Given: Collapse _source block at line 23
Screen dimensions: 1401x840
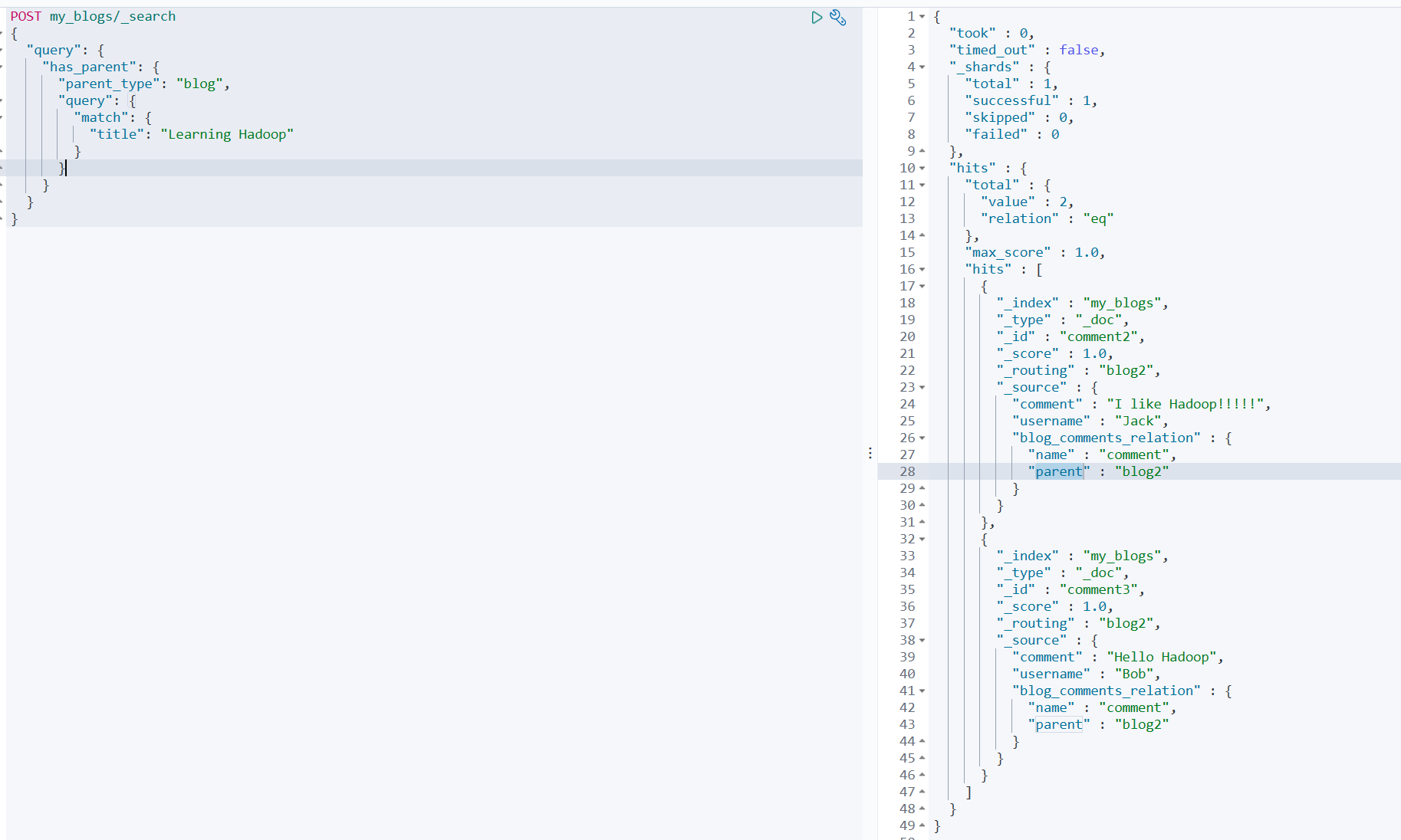Looking at the screenshot, I should click(x=922, y=387).
